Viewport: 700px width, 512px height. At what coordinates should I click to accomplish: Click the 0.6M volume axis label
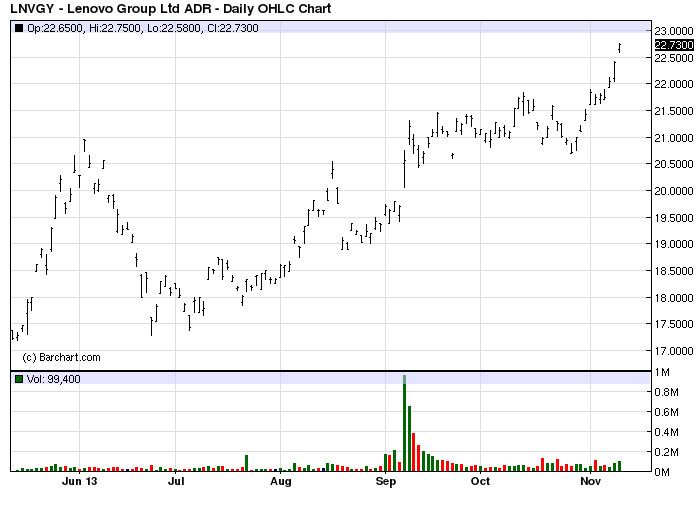pos(666,412)
